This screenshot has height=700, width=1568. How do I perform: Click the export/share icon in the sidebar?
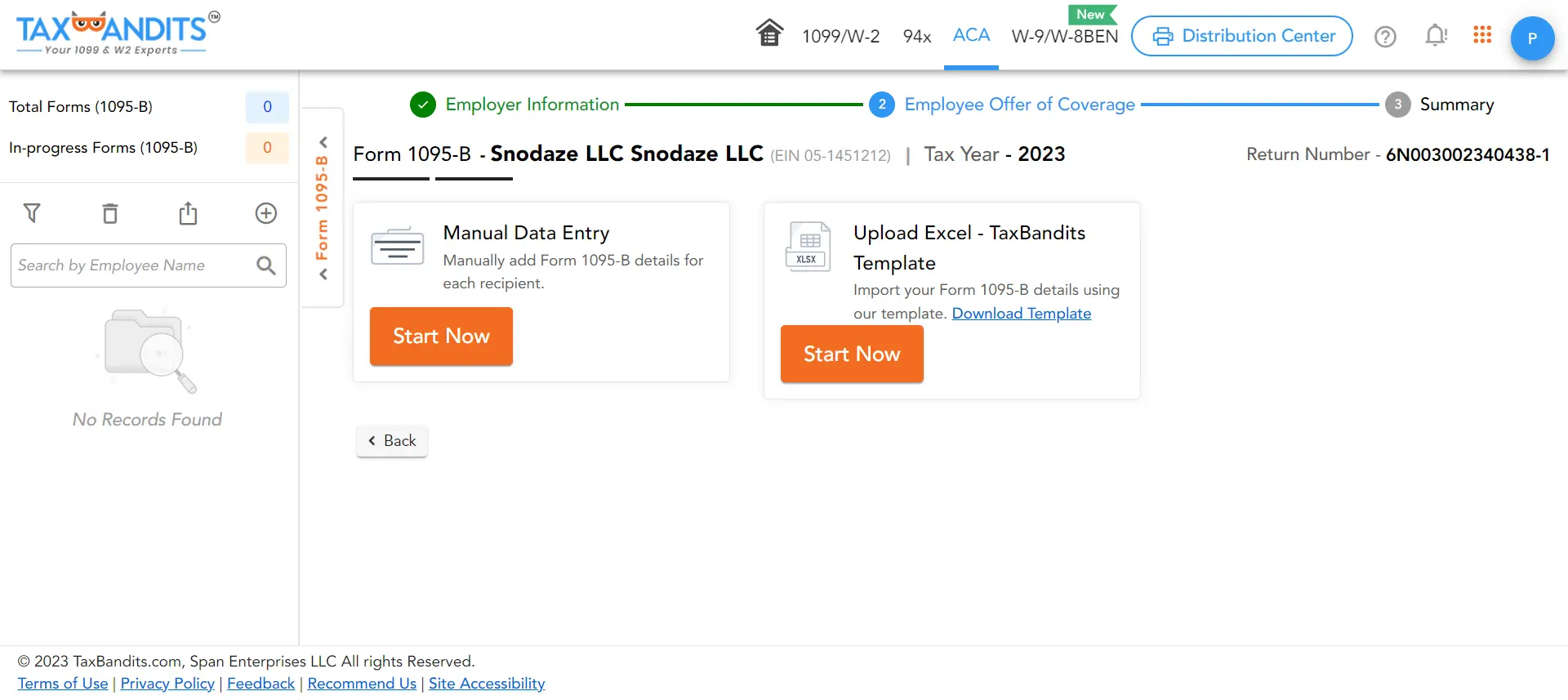(x=188, y=213)
